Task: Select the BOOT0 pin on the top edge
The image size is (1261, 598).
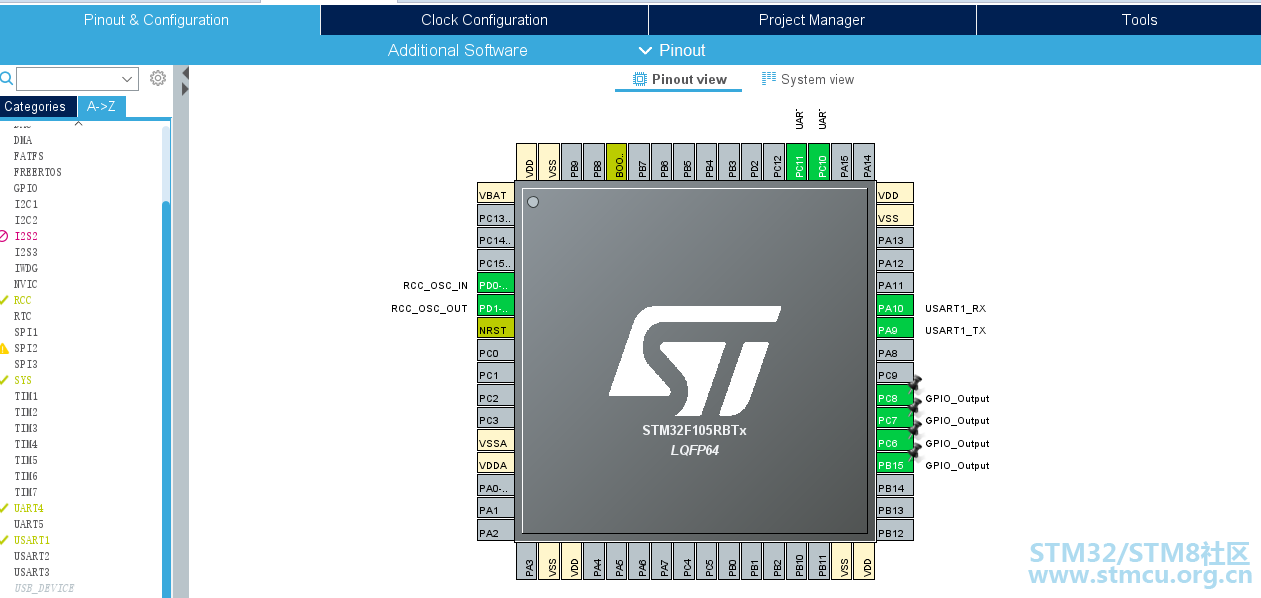Action: [617, 162]
